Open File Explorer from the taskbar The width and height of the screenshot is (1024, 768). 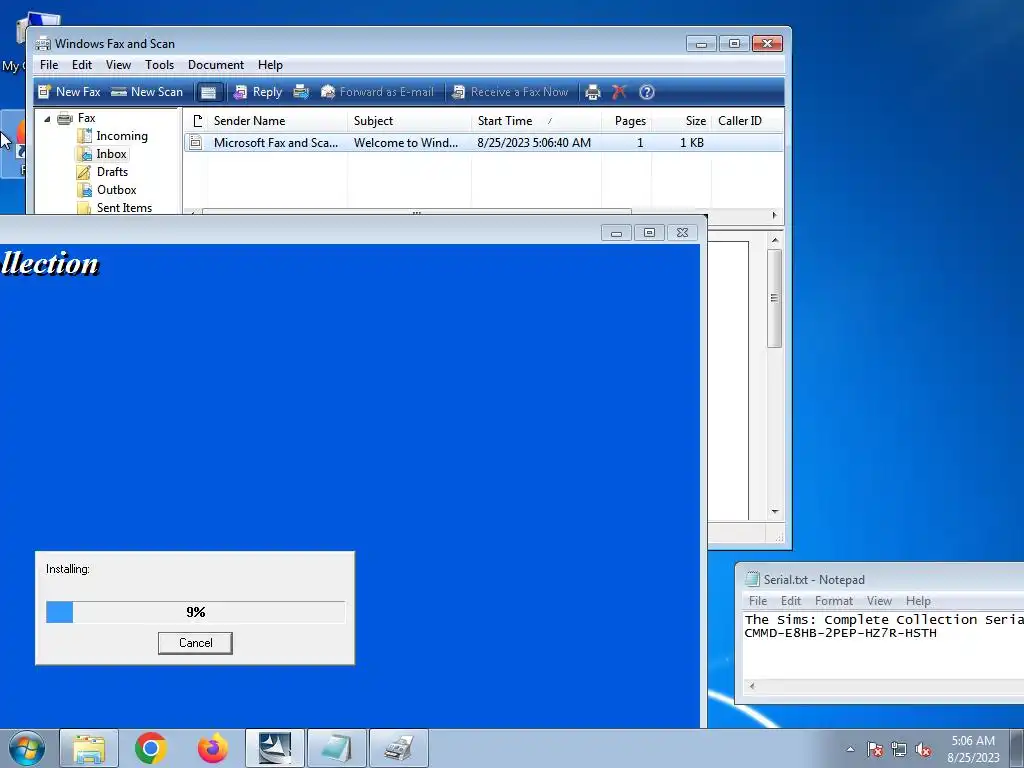click(x=89, y=748)
